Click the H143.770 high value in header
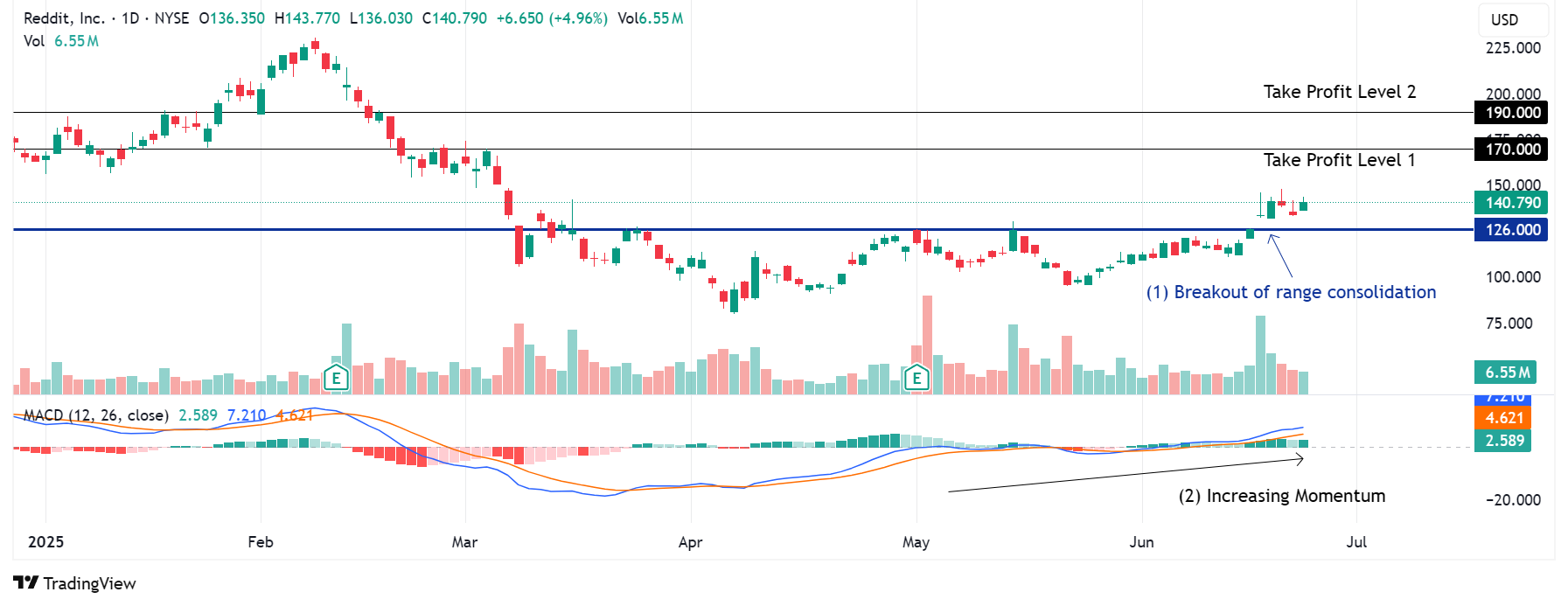The height and width of the screenshot is (606, 1568). click(307, 18)
